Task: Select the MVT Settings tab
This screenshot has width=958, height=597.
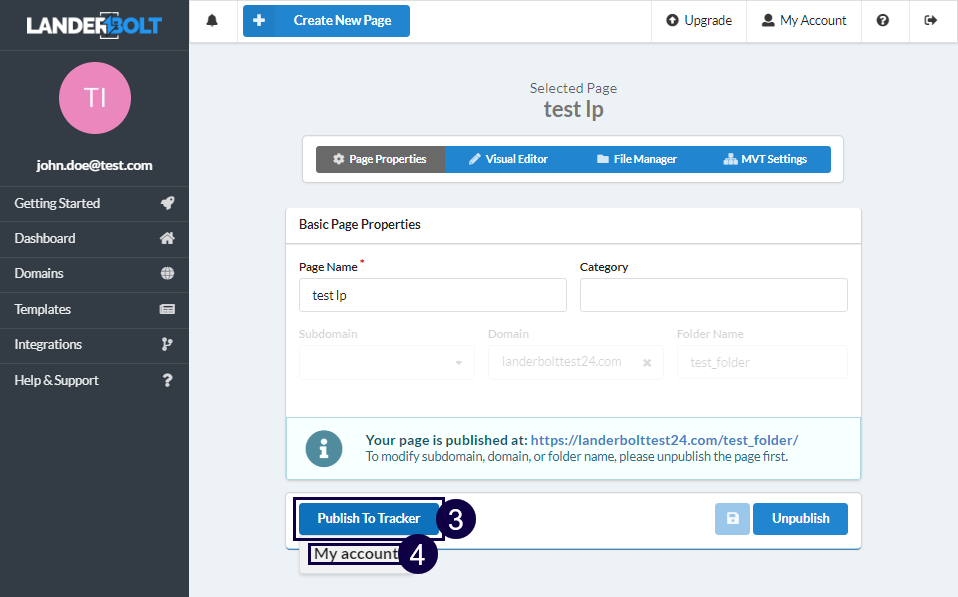Action: [765, 159]
